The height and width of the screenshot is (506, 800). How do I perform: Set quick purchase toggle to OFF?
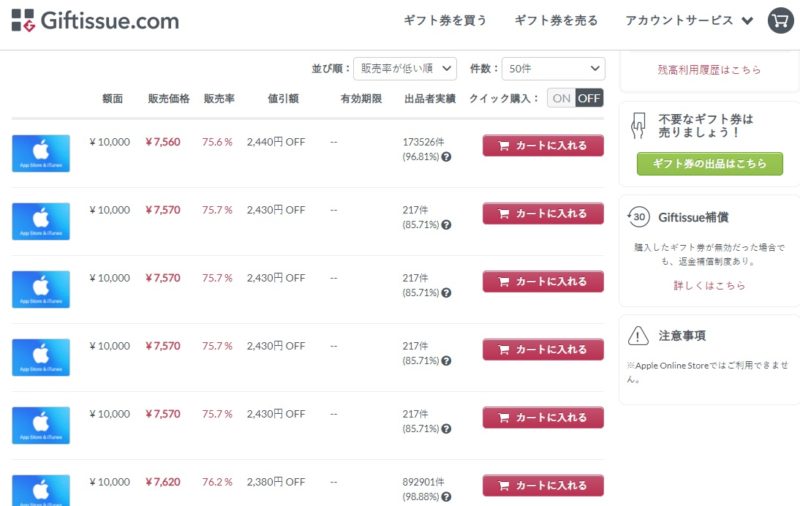pos(589,98)
